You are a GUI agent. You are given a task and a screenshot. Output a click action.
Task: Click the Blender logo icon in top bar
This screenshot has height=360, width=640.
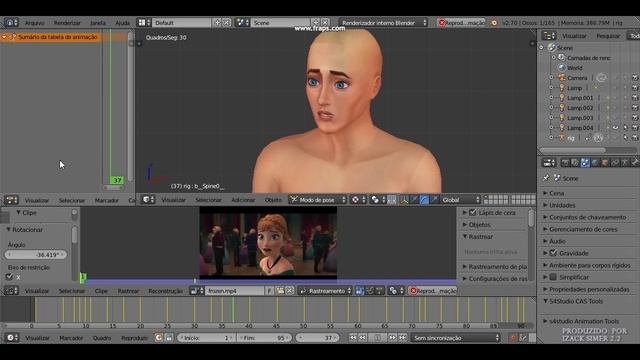(x=494, y=23)
